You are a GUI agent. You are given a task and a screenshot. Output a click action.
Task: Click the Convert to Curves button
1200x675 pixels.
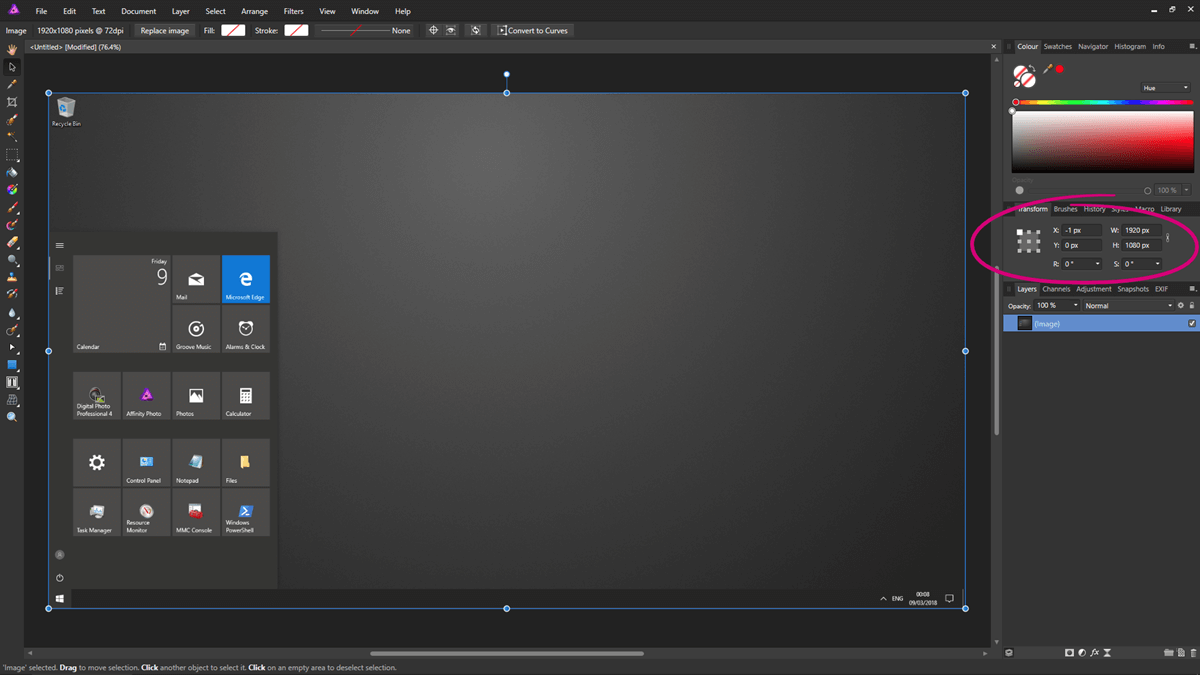click(x=533, y=30)
